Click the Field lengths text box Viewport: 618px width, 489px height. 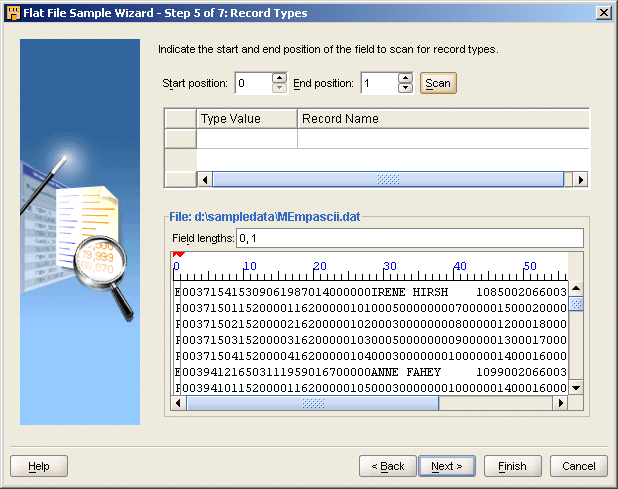point(410,238)
